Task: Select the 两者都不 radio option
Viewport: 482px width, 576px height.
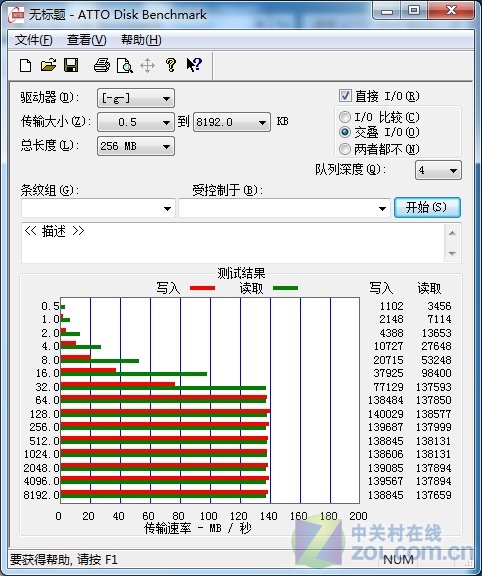Action: coord(345,149)
